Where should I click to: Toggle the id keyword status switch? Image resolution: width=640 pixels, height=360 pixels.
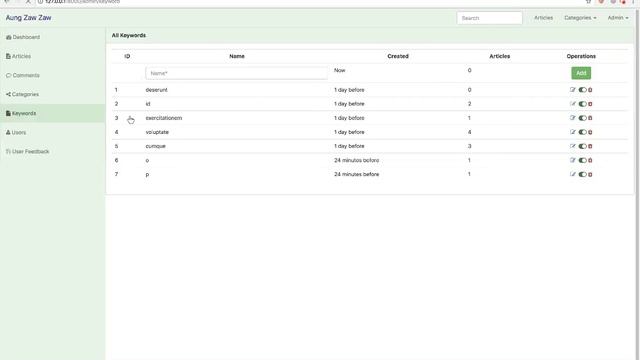click(582, 104)
